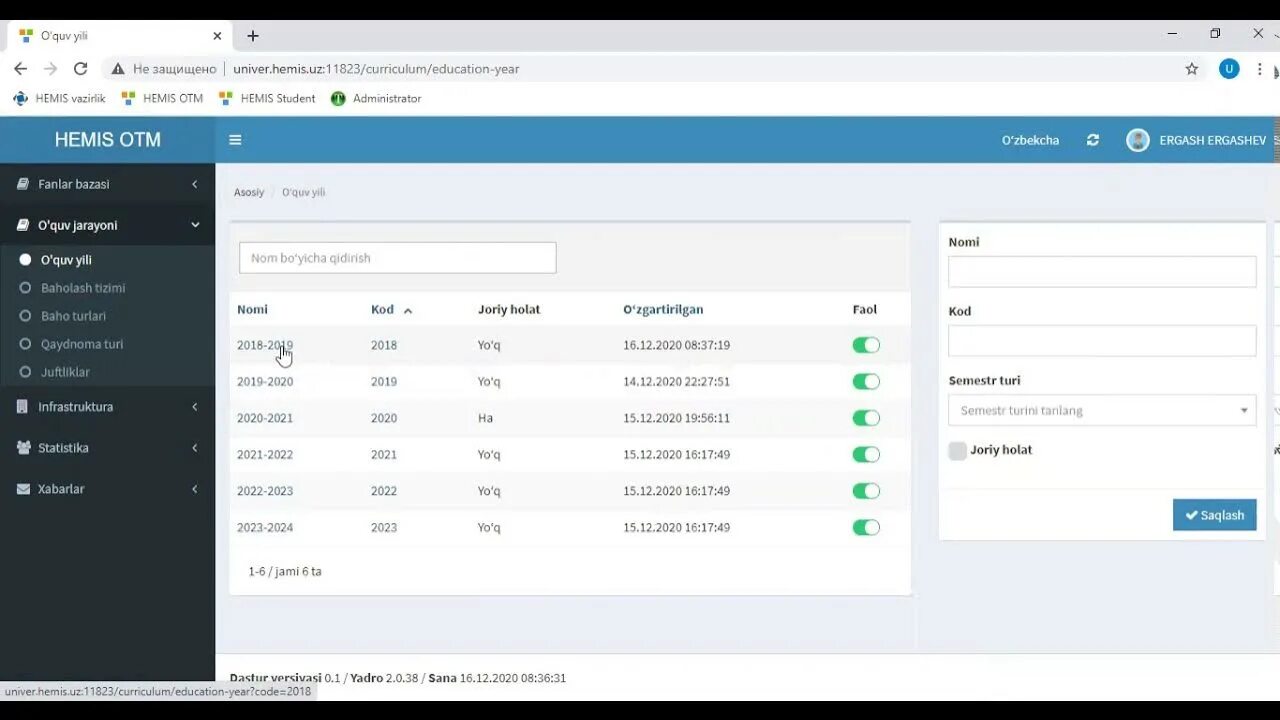Click the Nom bo'yicha qidirish search field
The image size is (1280, 720).
coord(396,257)
